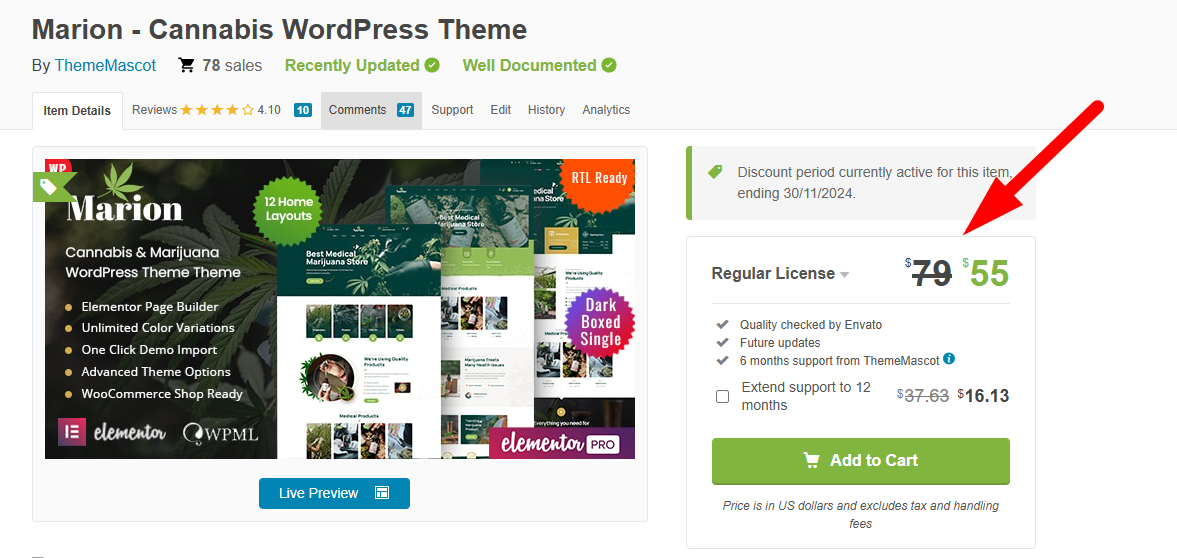The image size is (1177, 558).
Task: Click the reviews count badge 10
Action: [x=303, y=110]
